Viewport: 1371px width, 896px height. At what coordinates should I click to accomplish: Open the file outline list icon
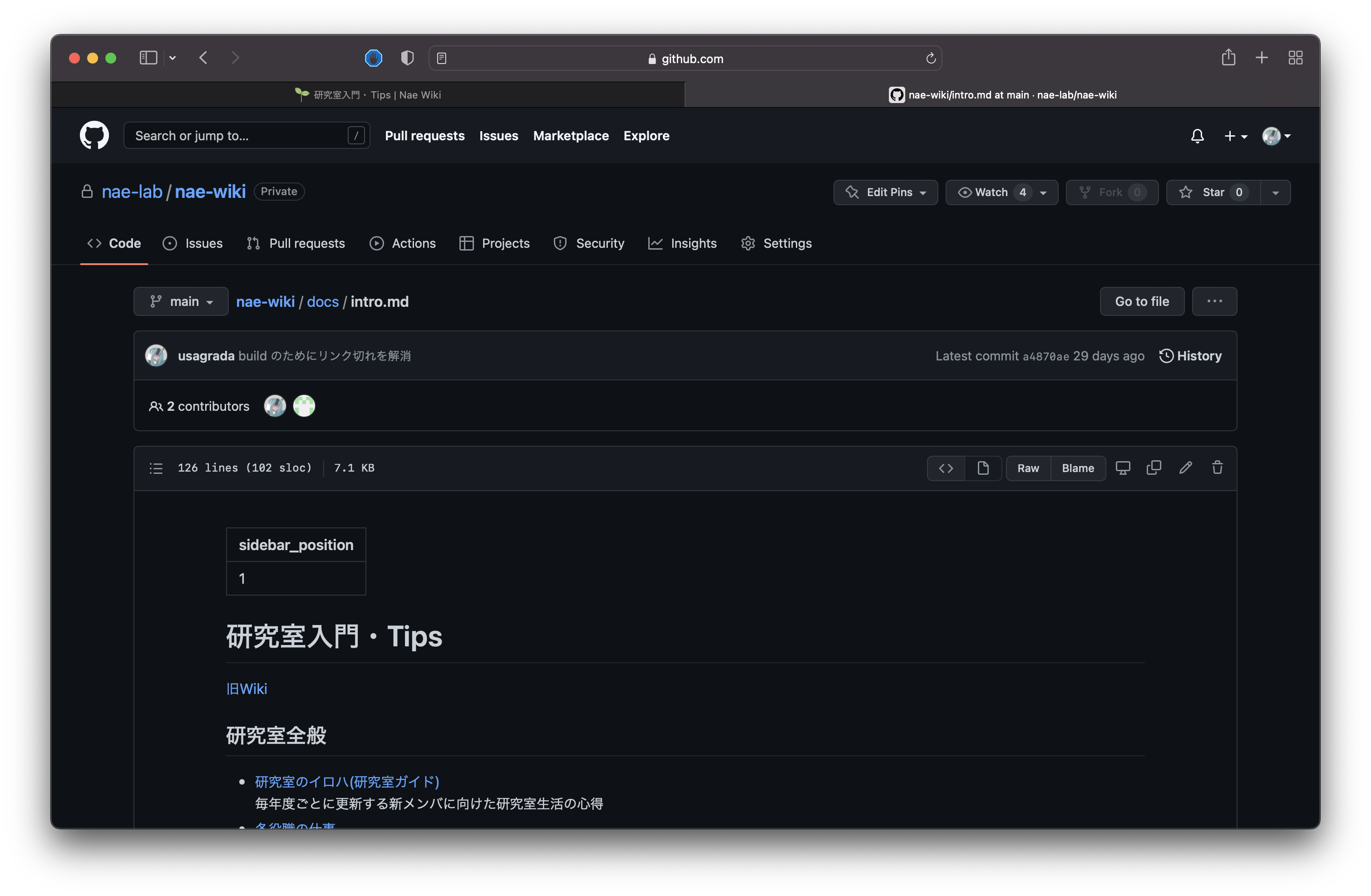tap(156, 468)
